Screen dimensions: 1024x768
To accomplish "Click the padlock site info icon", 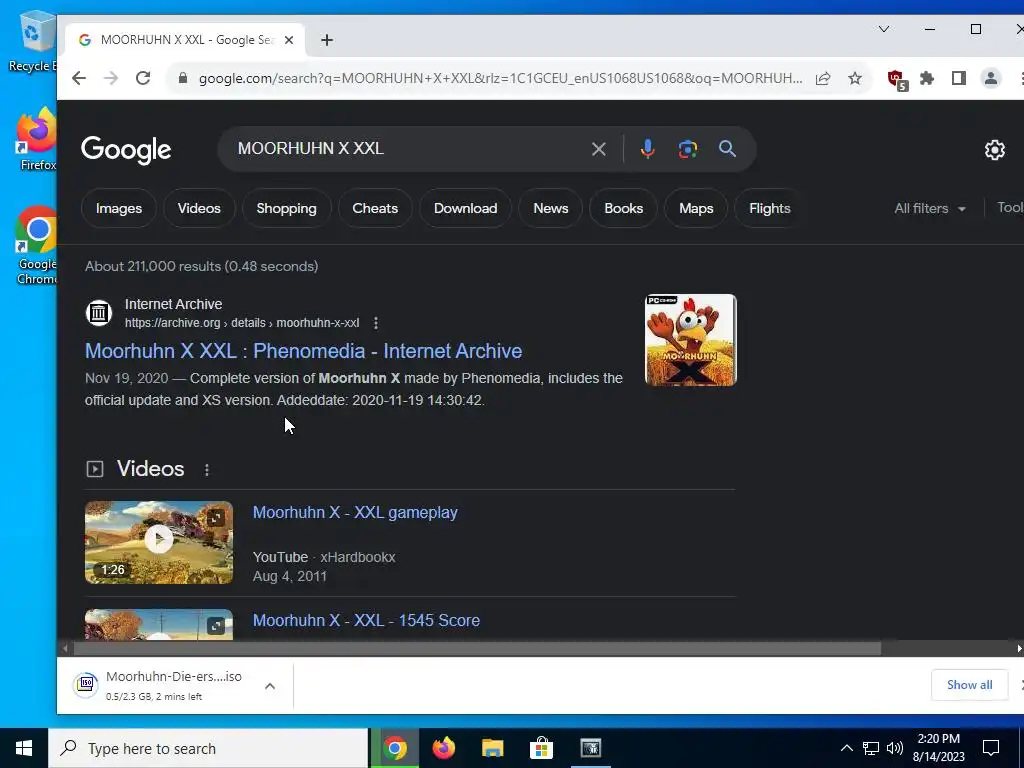I will pyautogui.click(x=183, y=78).
